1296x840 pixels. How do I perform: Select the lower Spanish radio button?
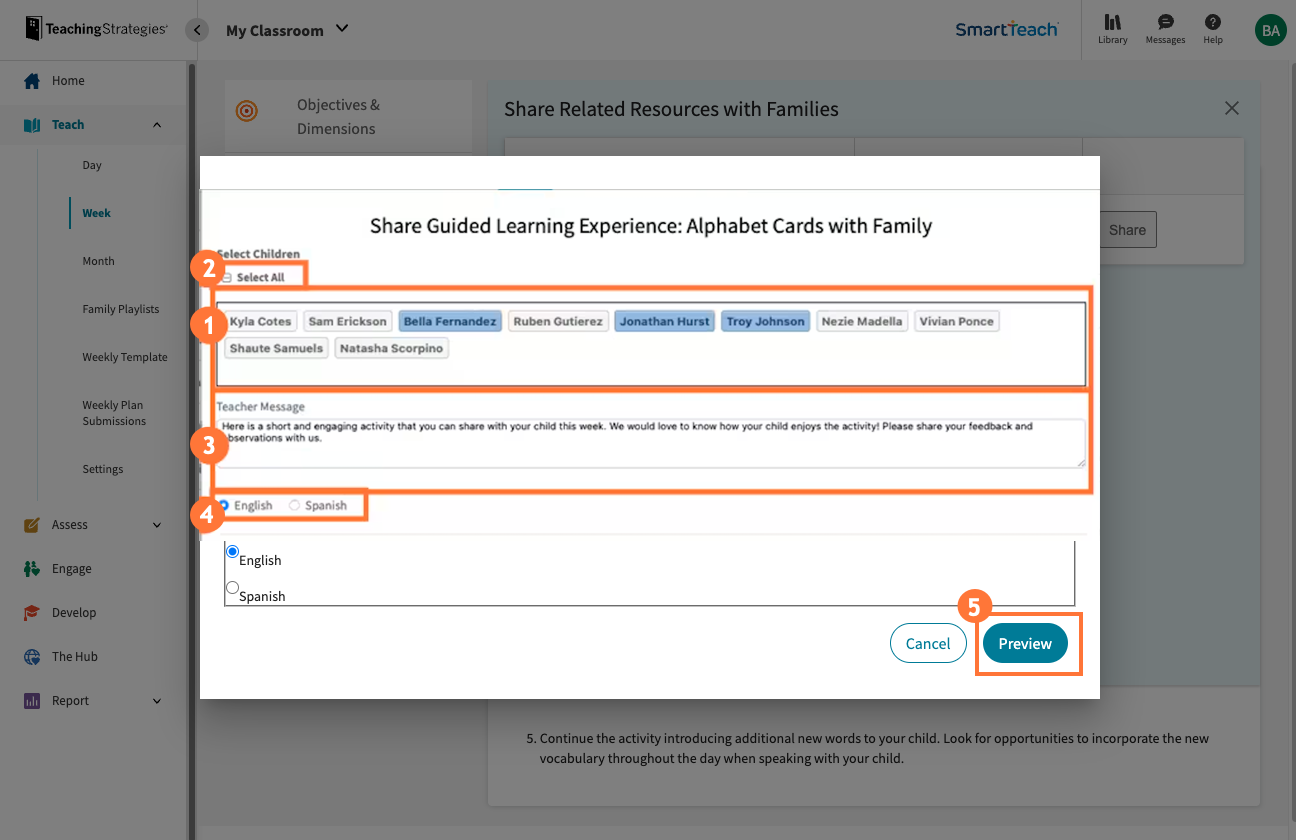click(x=233, y=588)
